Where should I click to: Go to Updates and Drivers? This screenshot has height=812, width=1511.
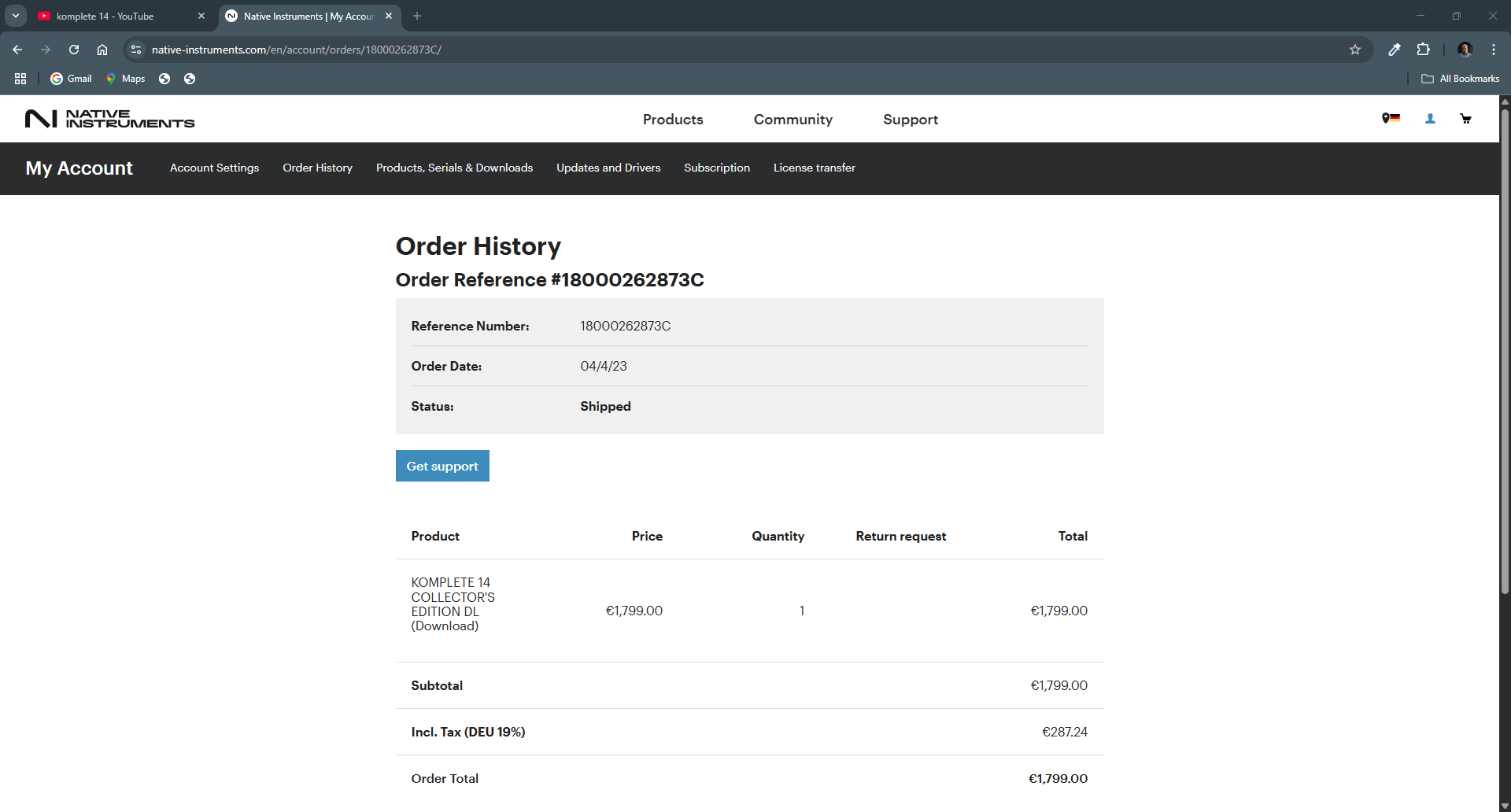[x=608, y=168]
